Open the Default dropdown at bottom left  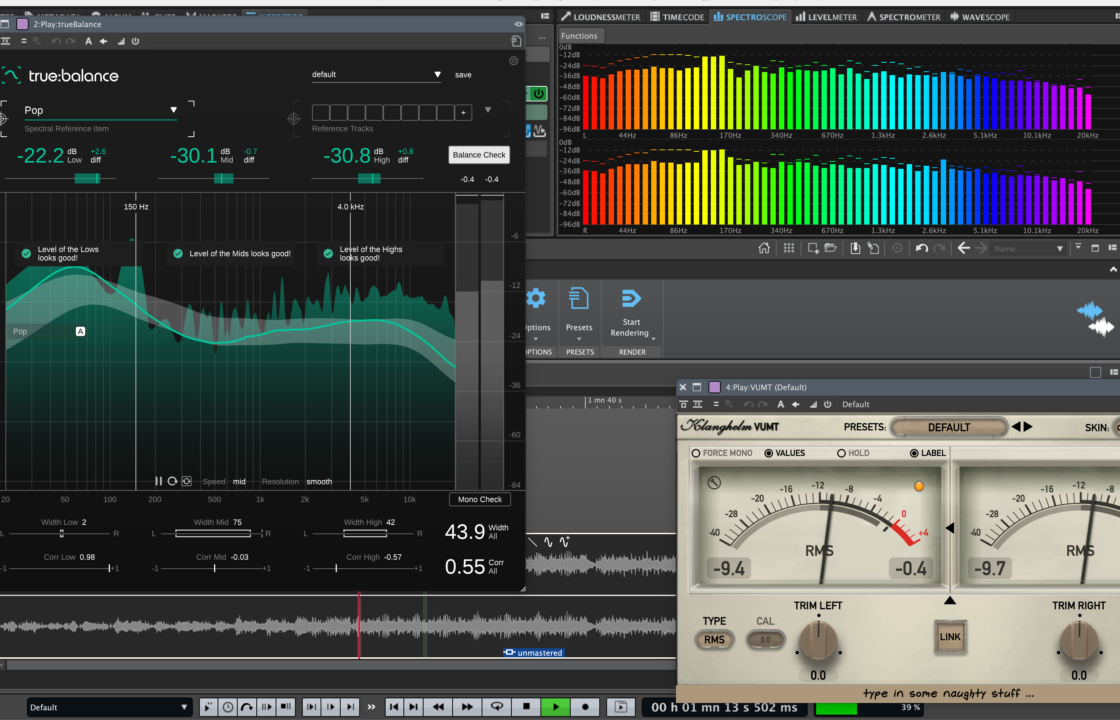pyautogui.click(x=110, y=706)
